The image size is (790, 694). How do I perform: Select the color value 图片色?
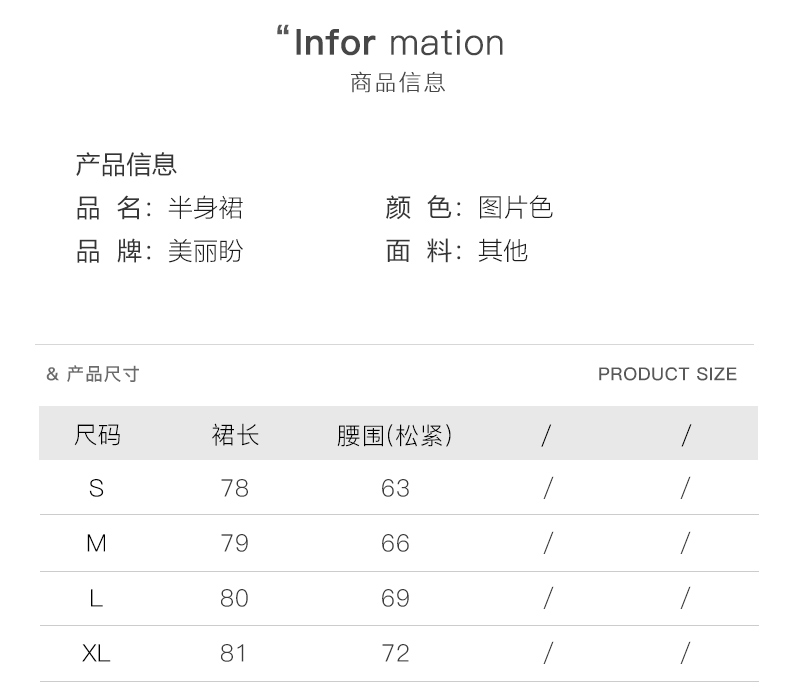pos(515,208)
